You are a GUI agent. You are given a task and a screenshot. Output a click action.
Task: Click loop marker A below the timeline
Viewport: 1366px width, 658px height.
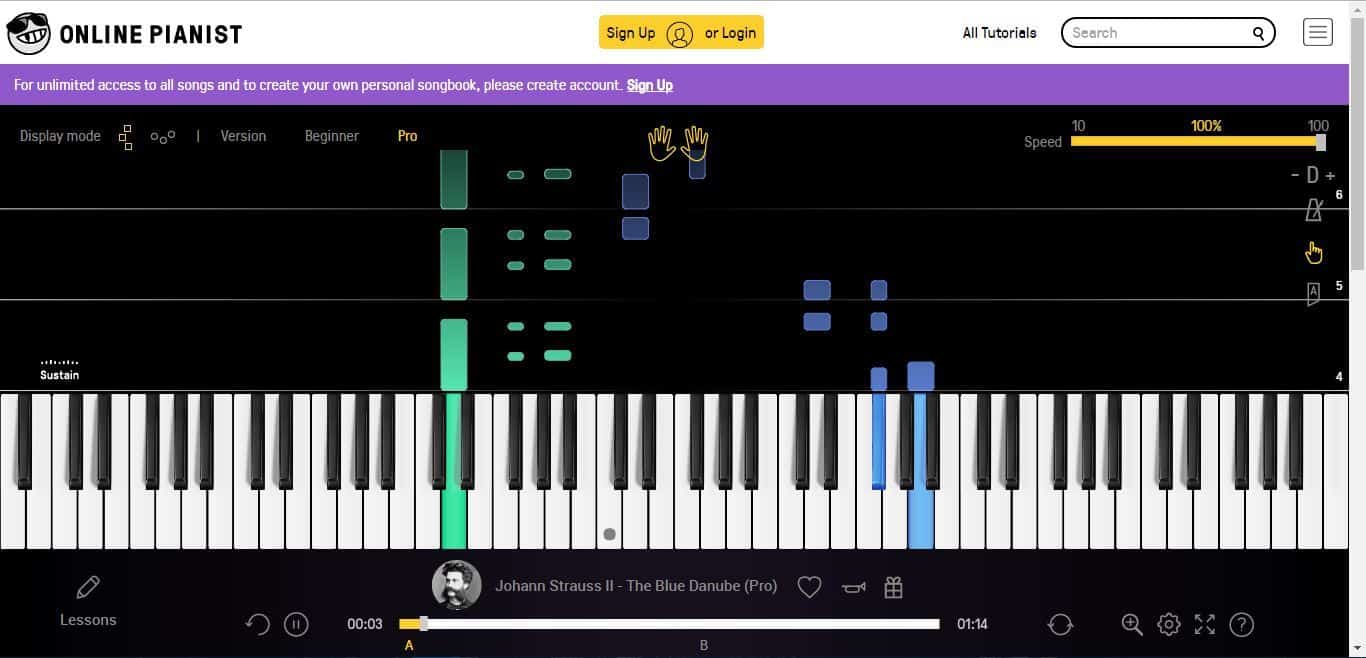pyautogui.click(x=409, y=646)
